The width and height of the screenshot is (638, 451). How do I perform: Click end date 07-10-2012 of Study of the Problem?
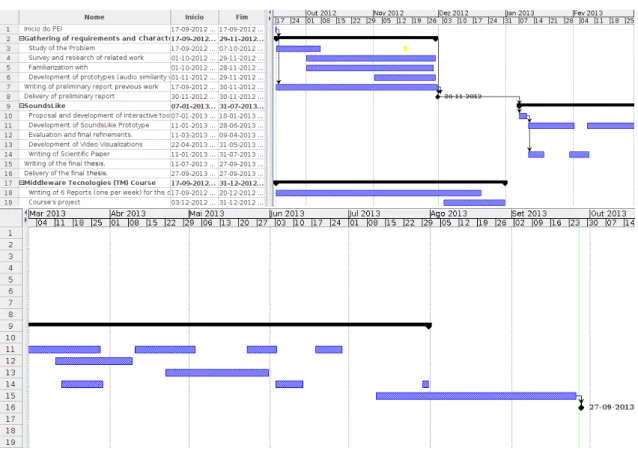[x=241, y=48]
